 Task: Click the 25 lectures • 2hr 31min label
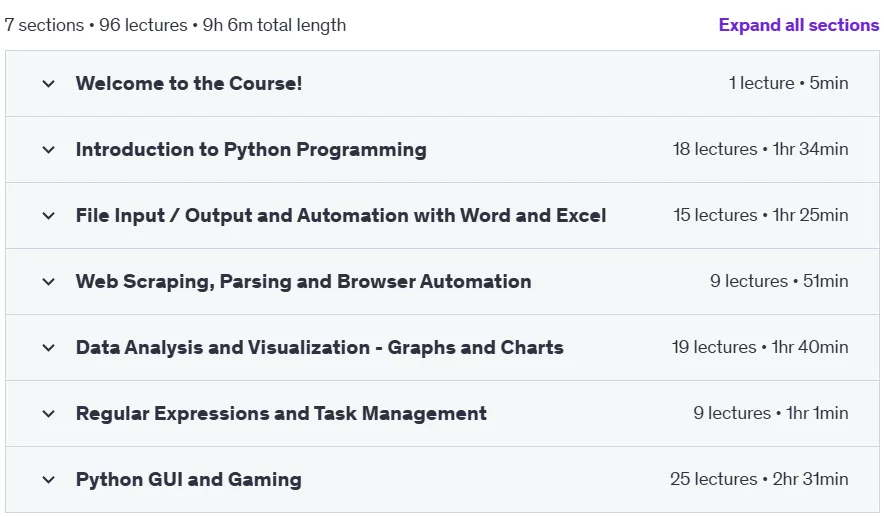[x=759, y=479]
